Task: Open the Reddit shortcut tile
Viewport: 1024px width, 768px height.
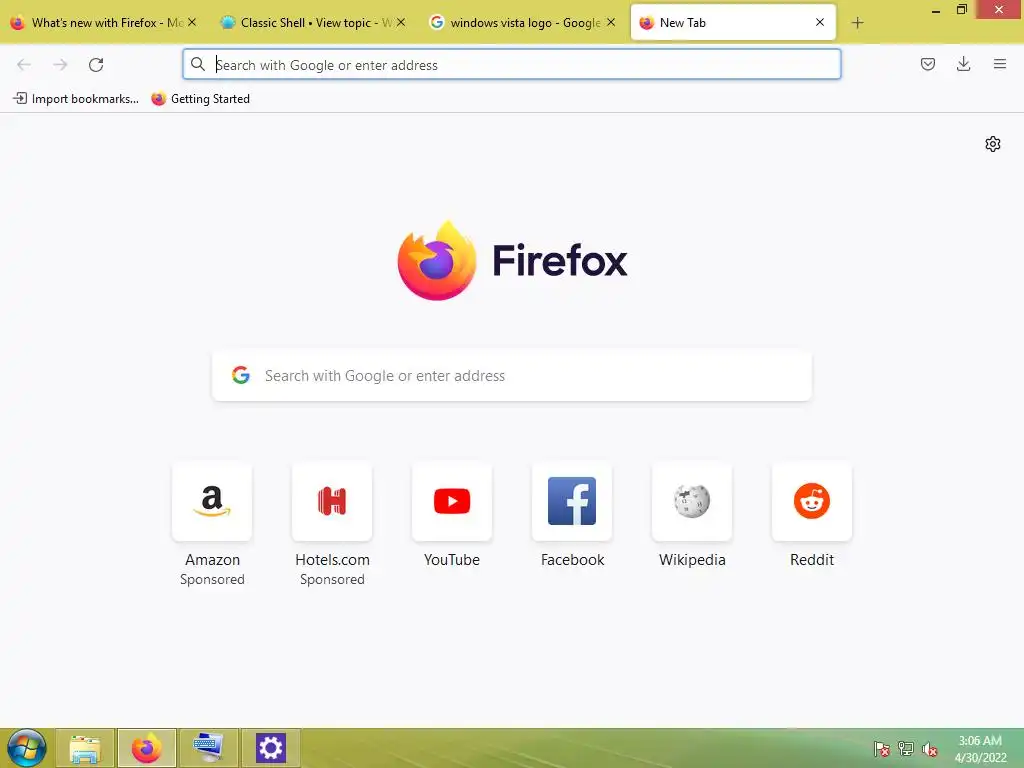Action: [812, 502]
